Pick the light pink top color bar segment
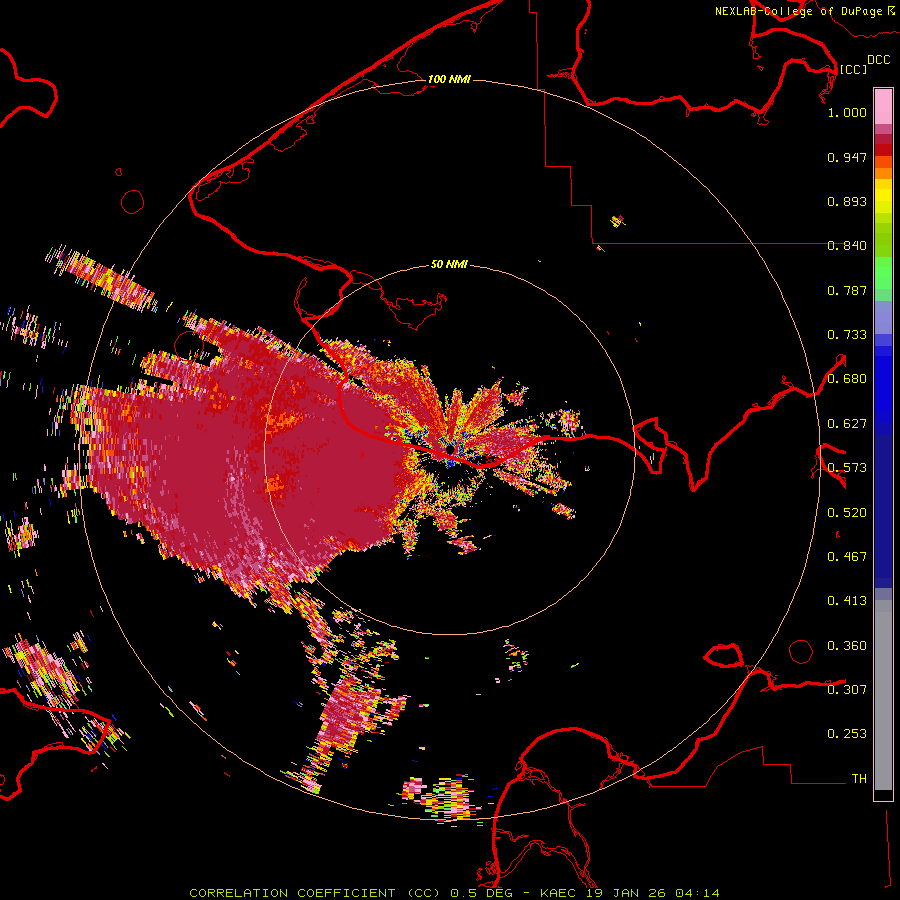This screenshot has height=900, width=900. [883, 106]
